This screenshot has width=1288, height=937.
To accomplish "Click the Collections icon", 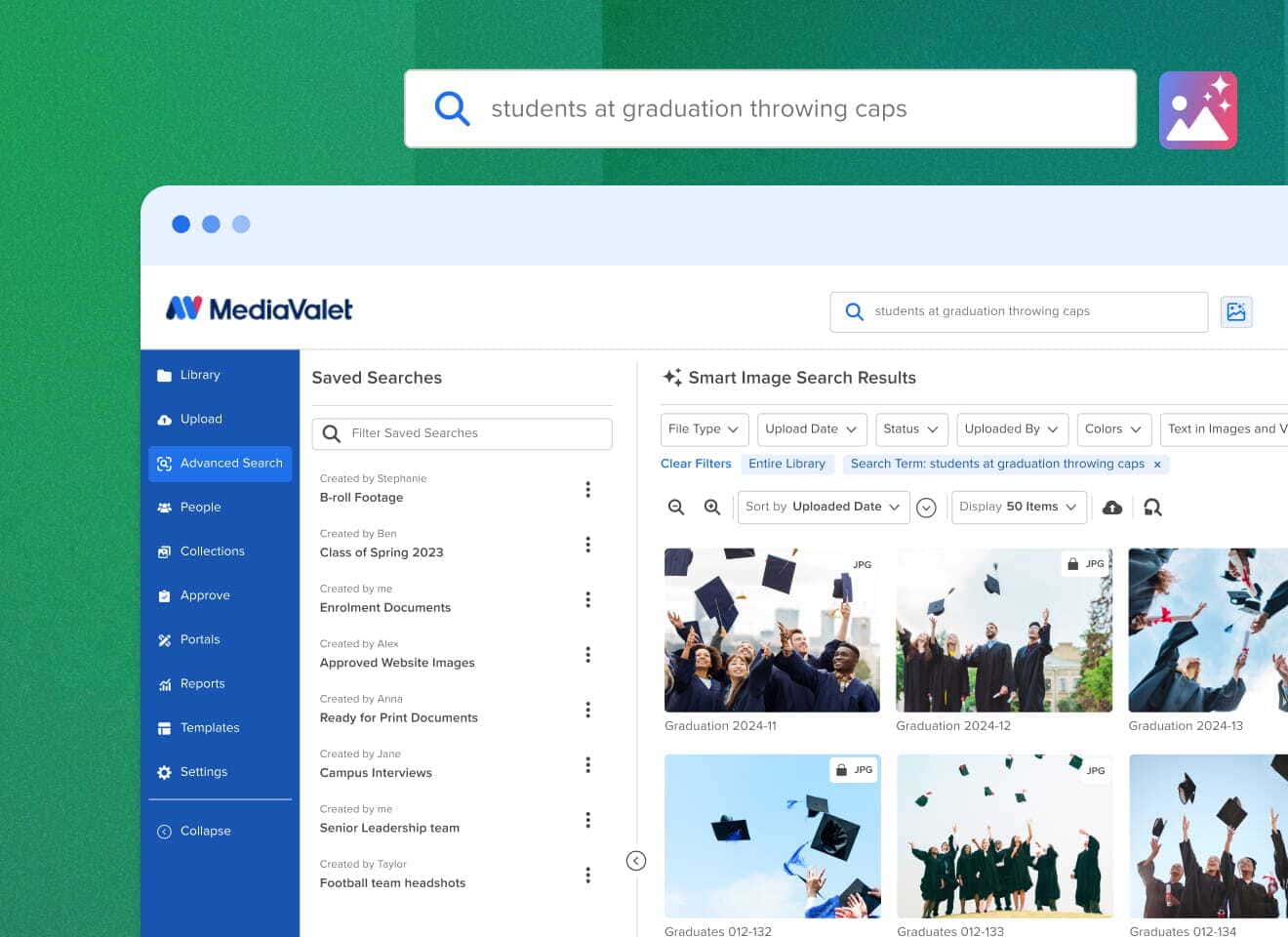I will coord(164,550).
